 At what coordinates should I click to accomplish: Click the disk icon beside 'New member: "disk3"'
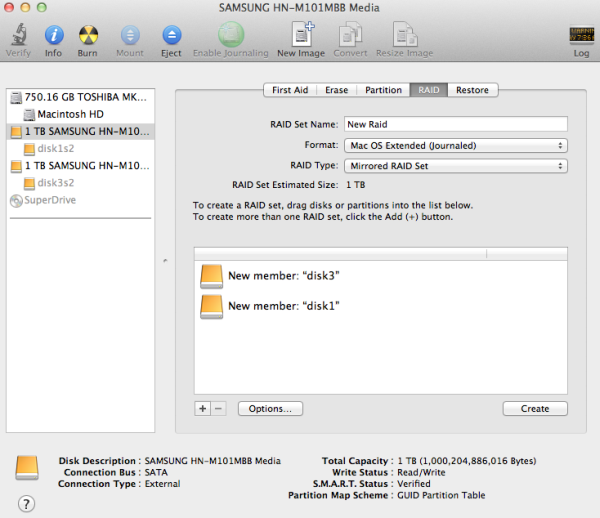212,276
